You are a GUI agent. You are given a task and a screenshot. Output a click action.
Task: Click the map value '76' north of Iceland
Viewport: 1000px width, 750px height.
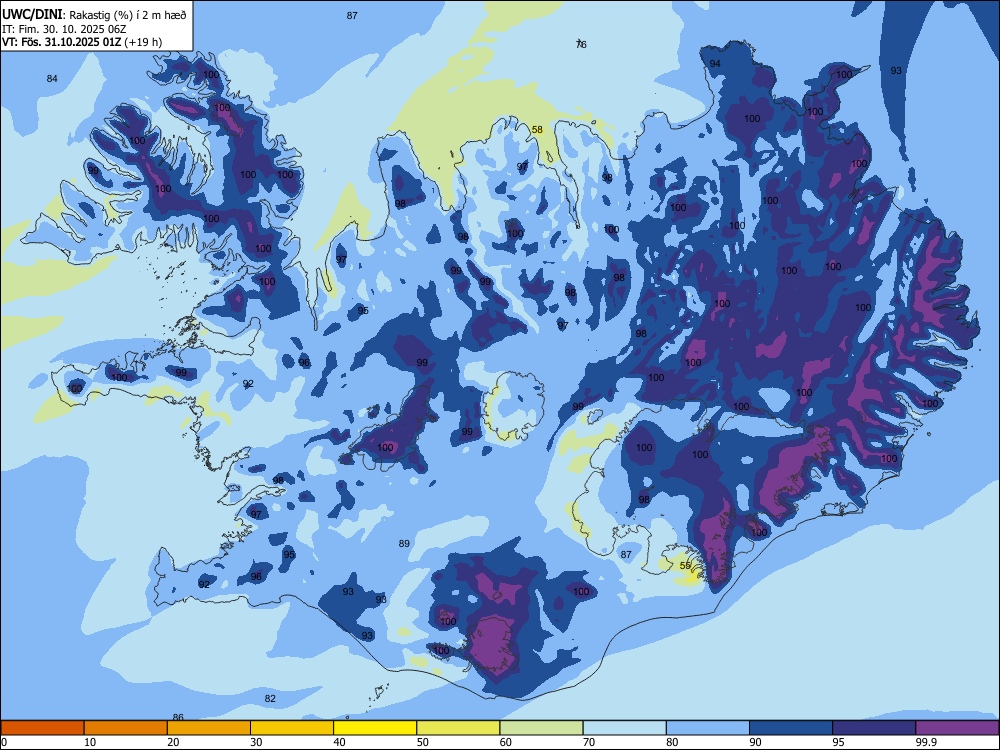pos(581,44)
